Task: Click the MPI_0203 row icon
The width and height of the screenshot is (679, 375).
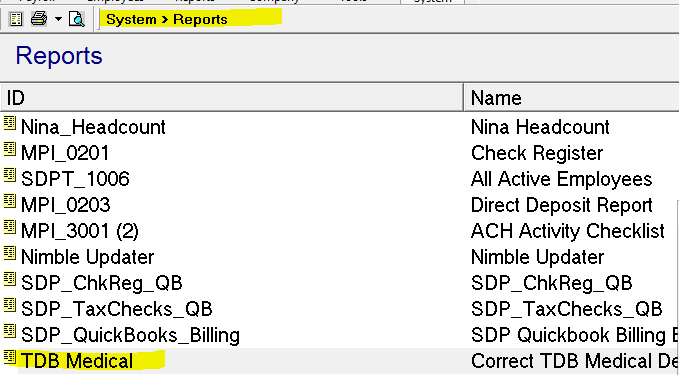Action: [x=10, y=201]
